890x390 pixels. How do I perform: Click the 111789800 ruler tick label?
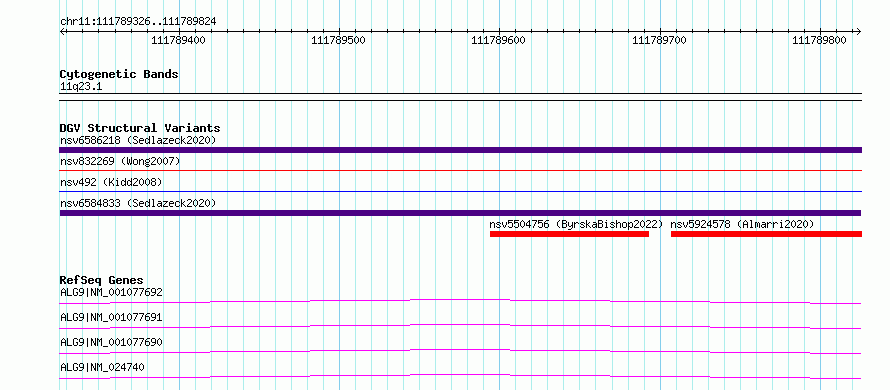819,40
